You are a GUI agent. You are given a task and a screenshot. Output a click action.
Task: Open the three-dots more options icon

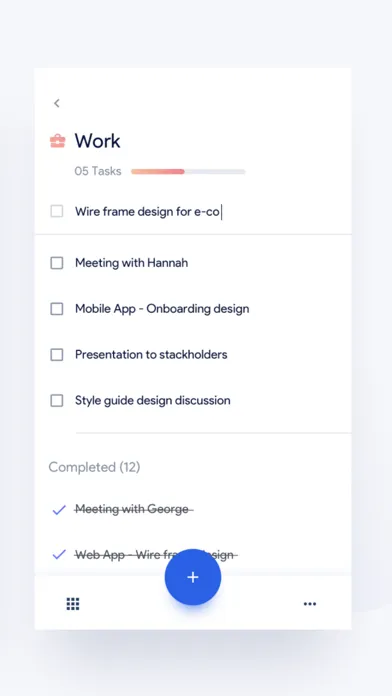tap(310, 604)
